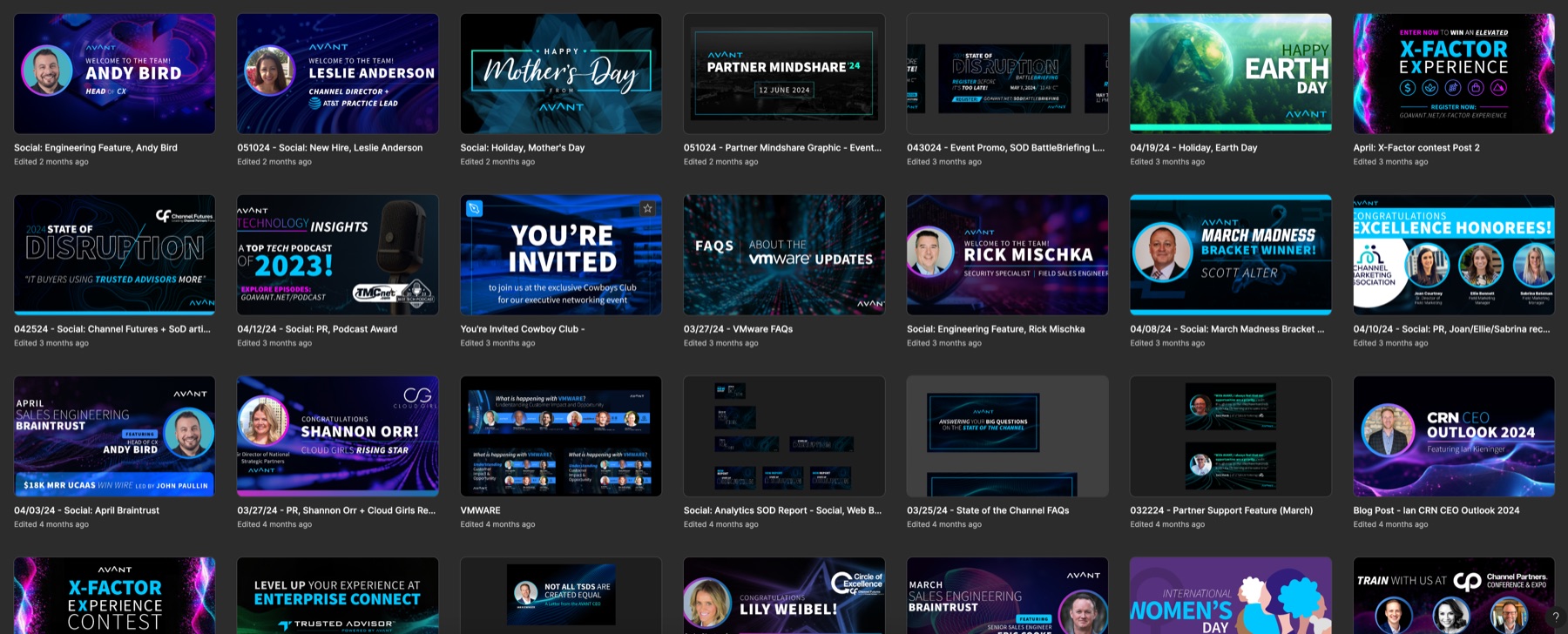Open the March Sales Engineering Braintrust thumbnail
This screenshot has height=634, width=1568.
coord(1008,596)
